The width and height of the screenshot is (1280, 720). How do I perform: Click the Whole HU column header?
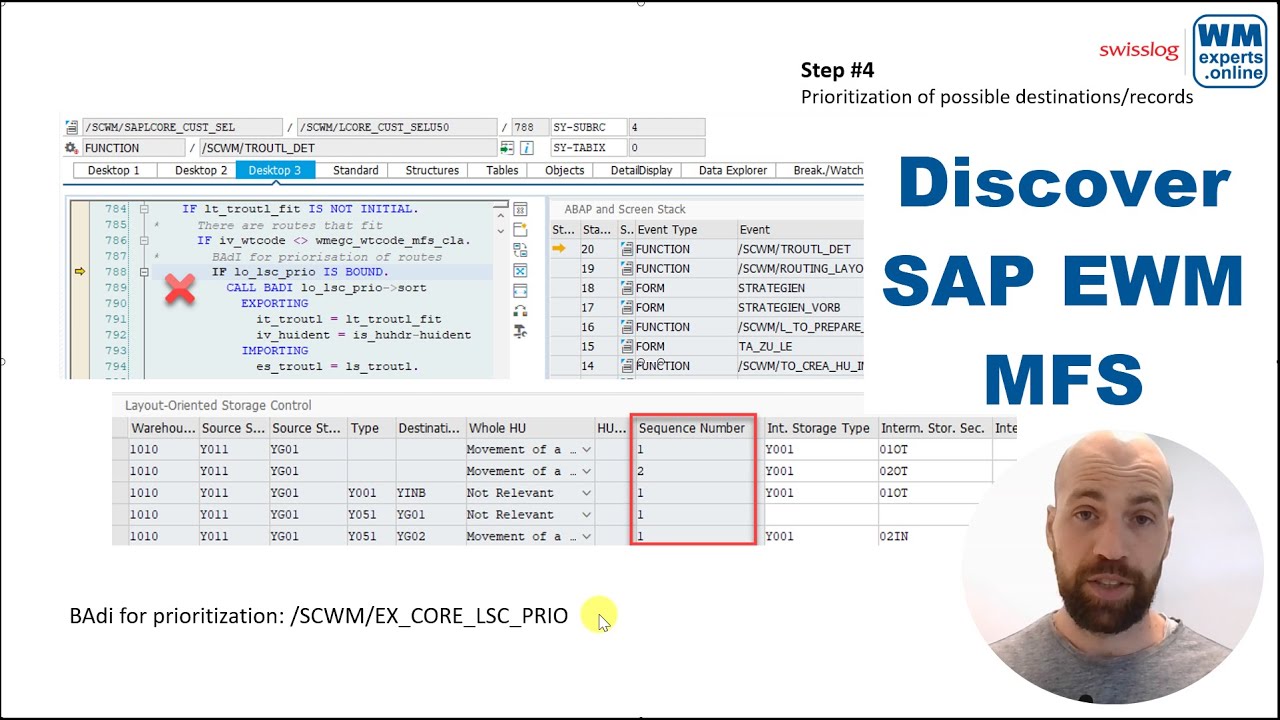coord(529,428)
